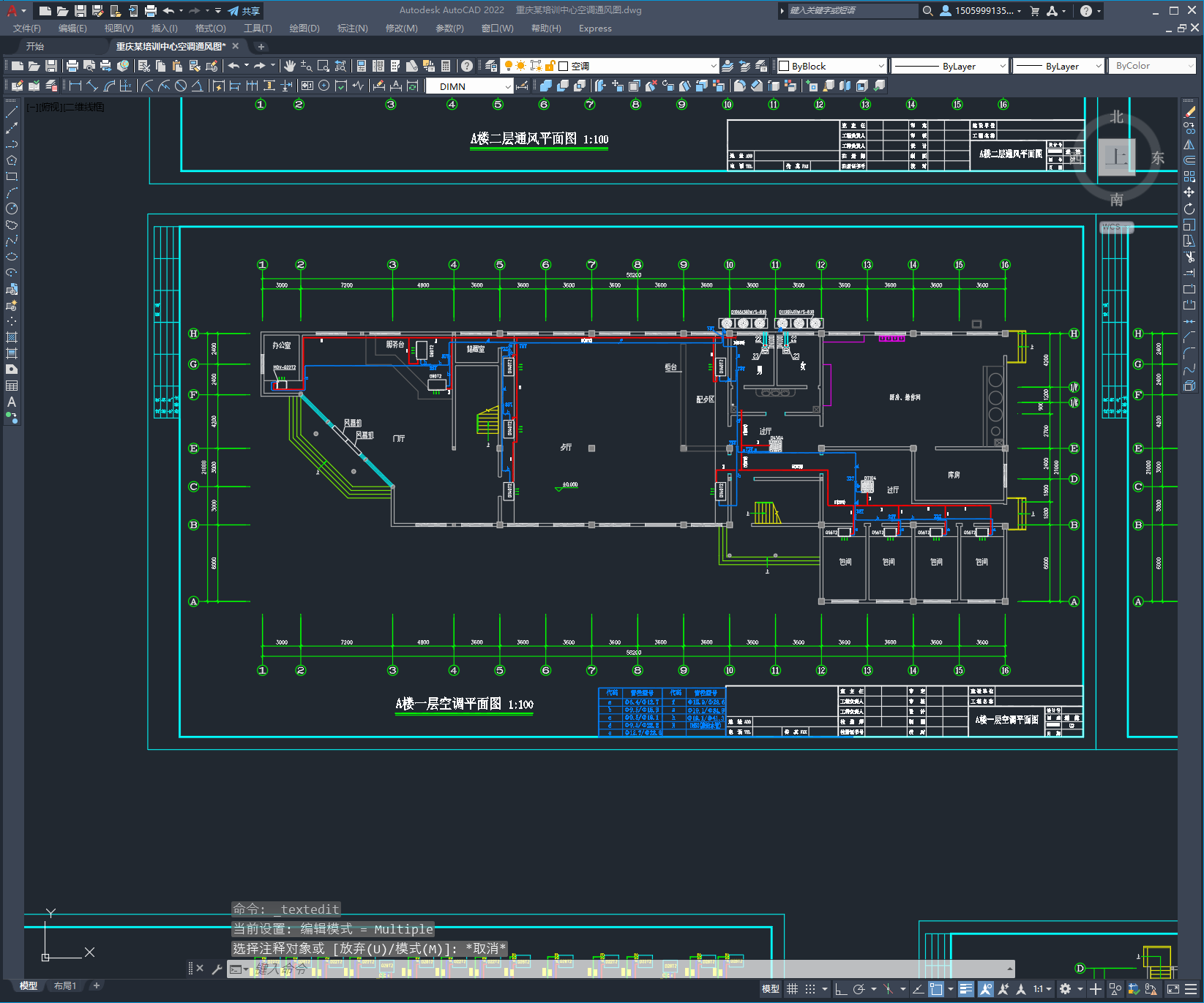Screen dimensions: 1204x1003
Task: Click the Move tool in the modify toolbar
Action: pyautogui.click(x=1189, y=192)
